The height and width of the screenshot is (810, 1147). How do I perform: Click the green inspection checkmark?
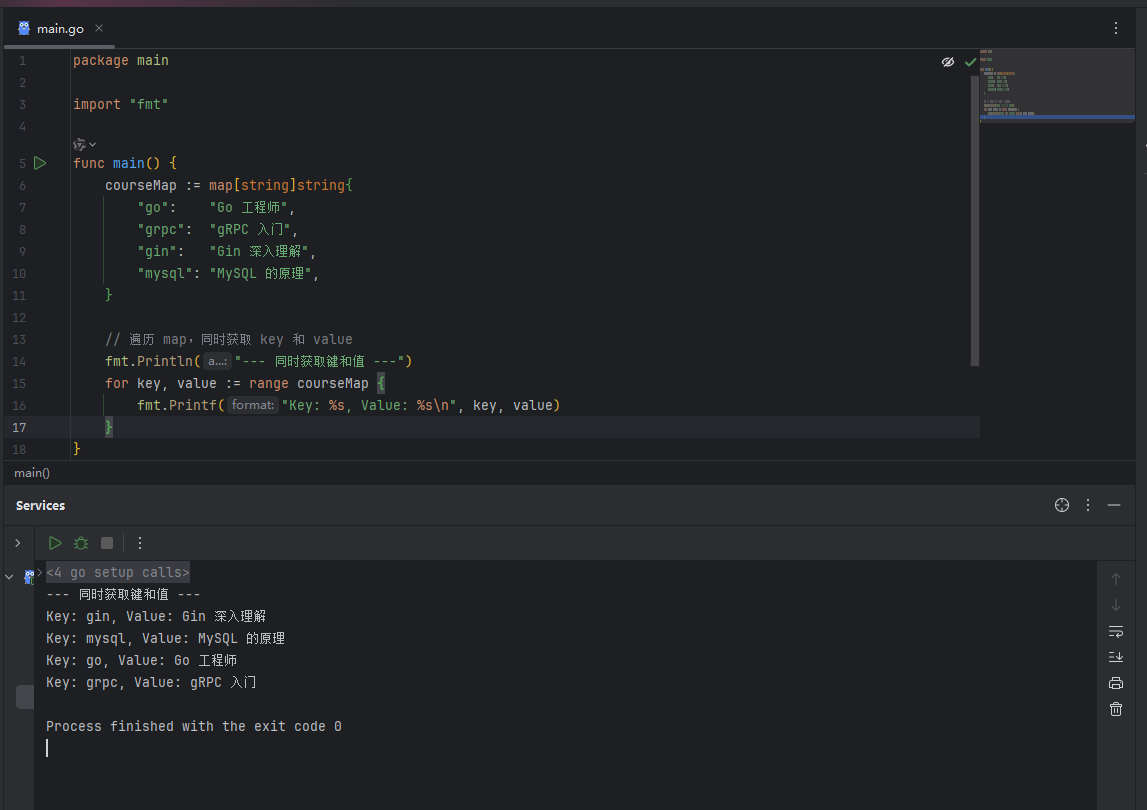[x=970, y=61]
